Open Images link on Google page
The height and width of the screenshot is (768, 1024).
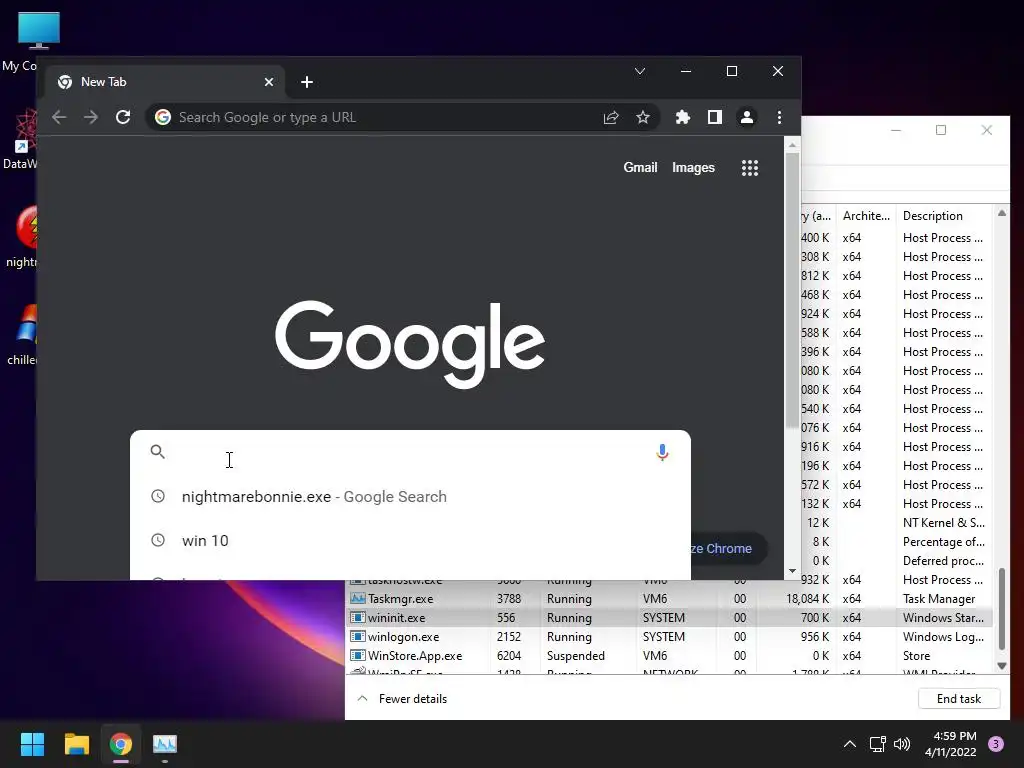pyautogui.click(x=693, y=168)
